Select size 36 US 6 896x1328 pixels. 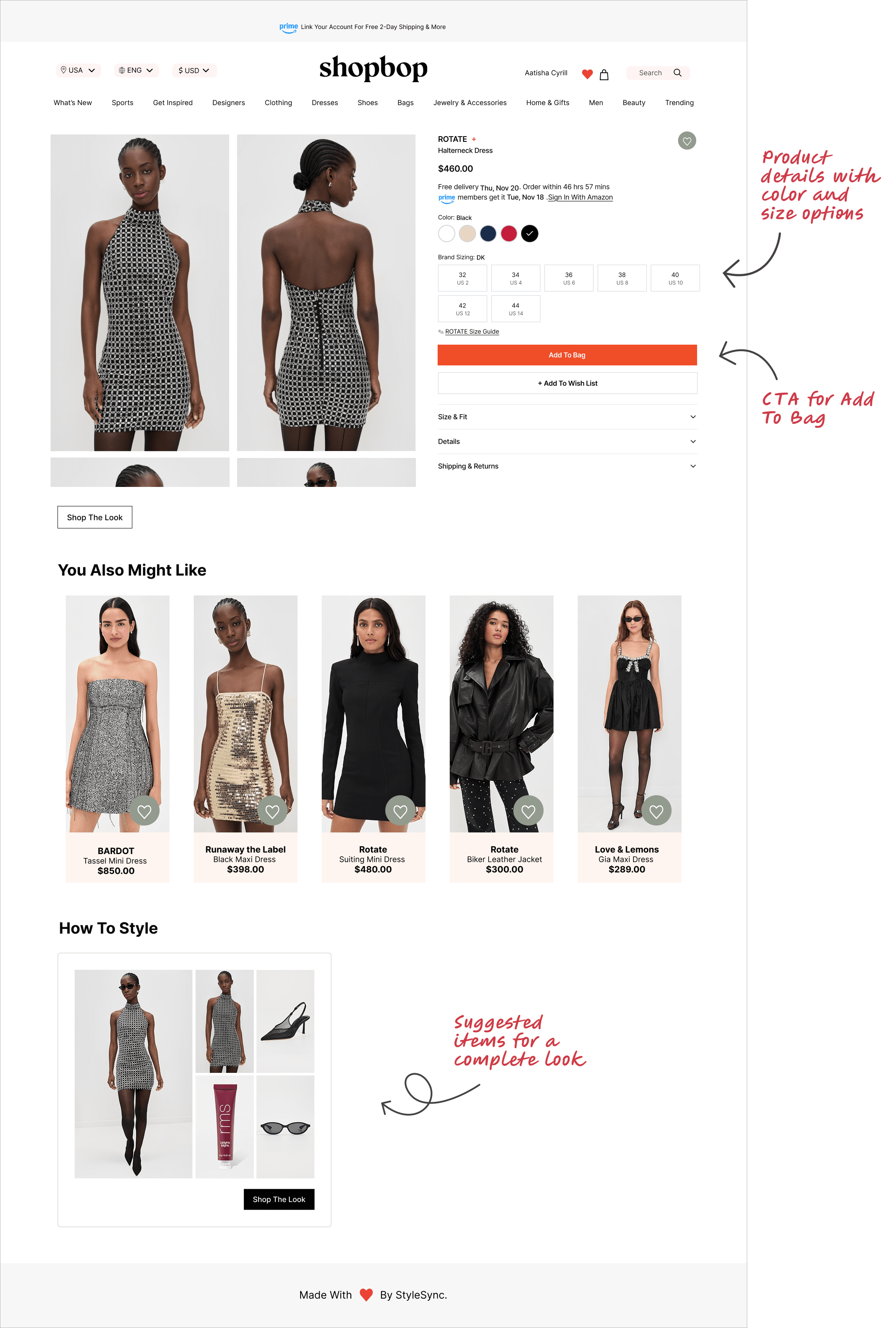click(x=569, y=278)
